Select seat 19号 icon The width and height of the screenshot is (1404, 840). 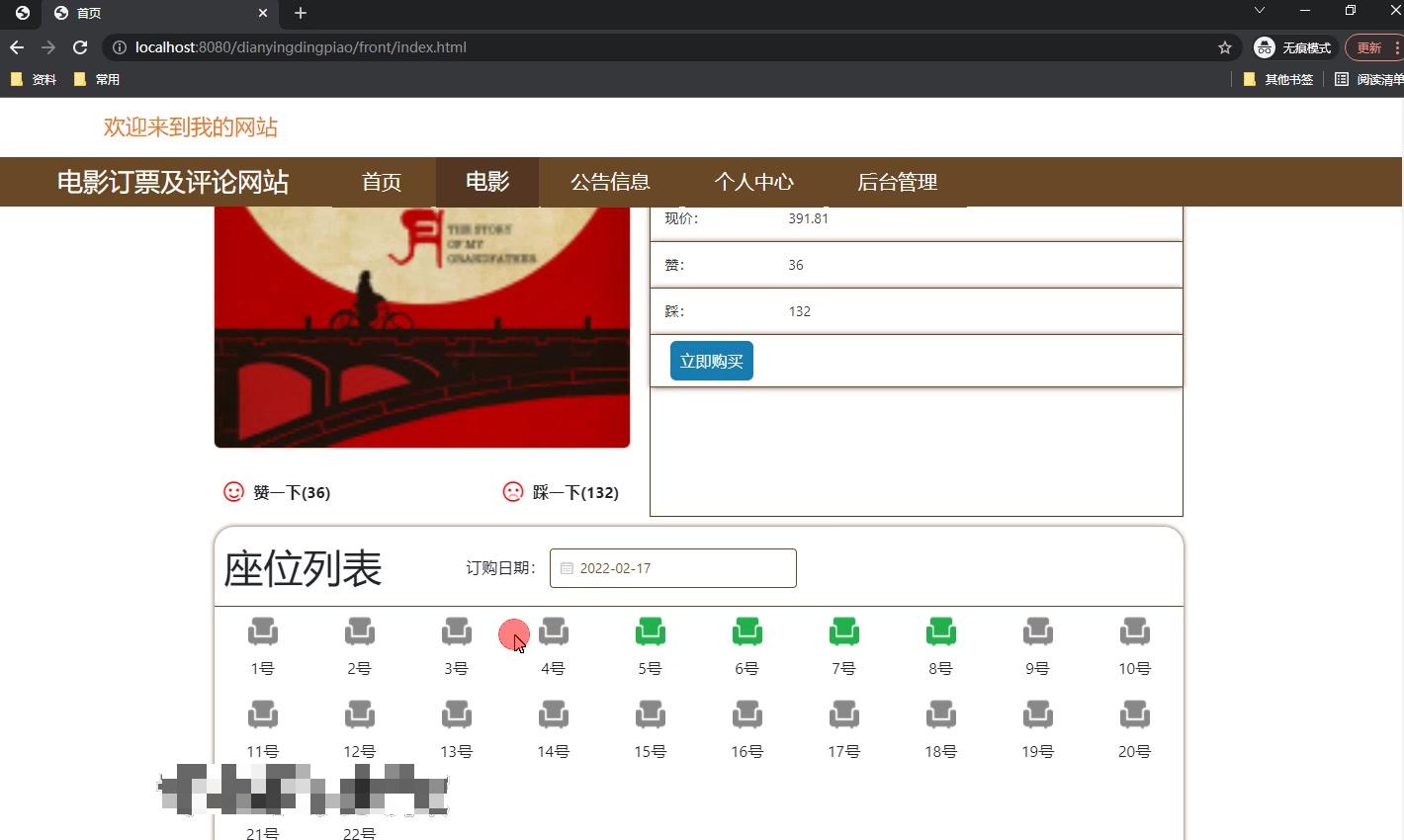[x=1037, y=714]
